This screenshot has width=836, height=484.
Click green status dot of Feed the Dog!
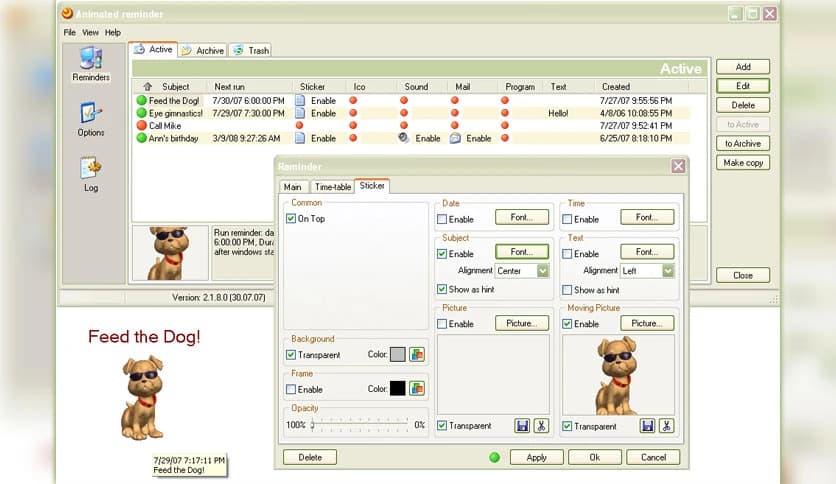tap(141, 100)
